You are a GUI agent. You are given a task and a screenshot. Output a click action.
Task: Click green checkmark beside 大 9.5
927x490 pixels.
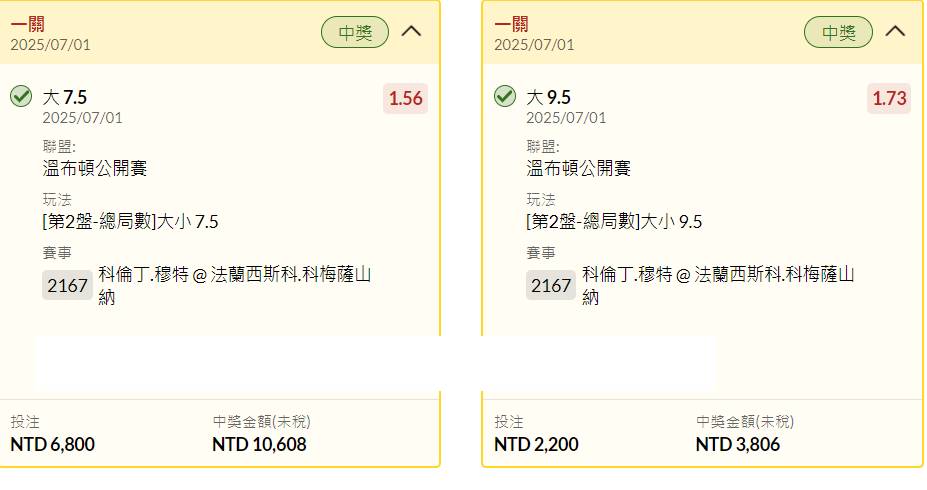click(x=505, y=96)
